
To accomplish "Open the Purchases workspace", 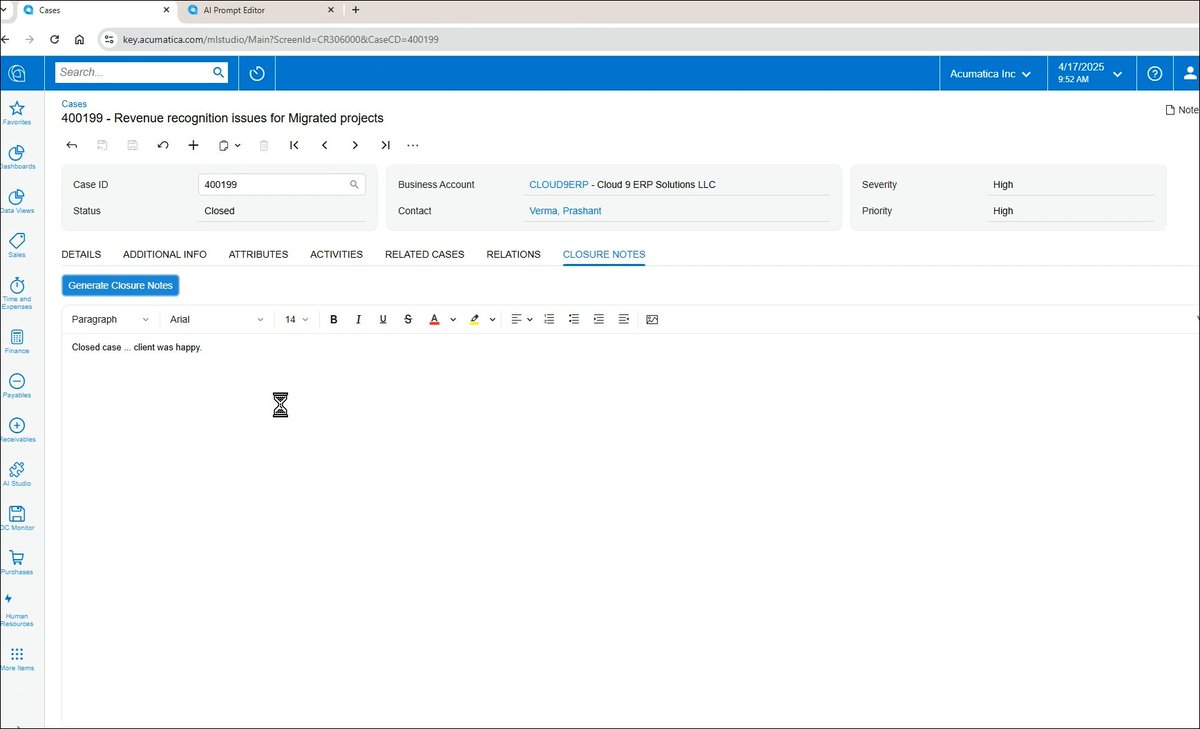I will (x=16, y=562).
